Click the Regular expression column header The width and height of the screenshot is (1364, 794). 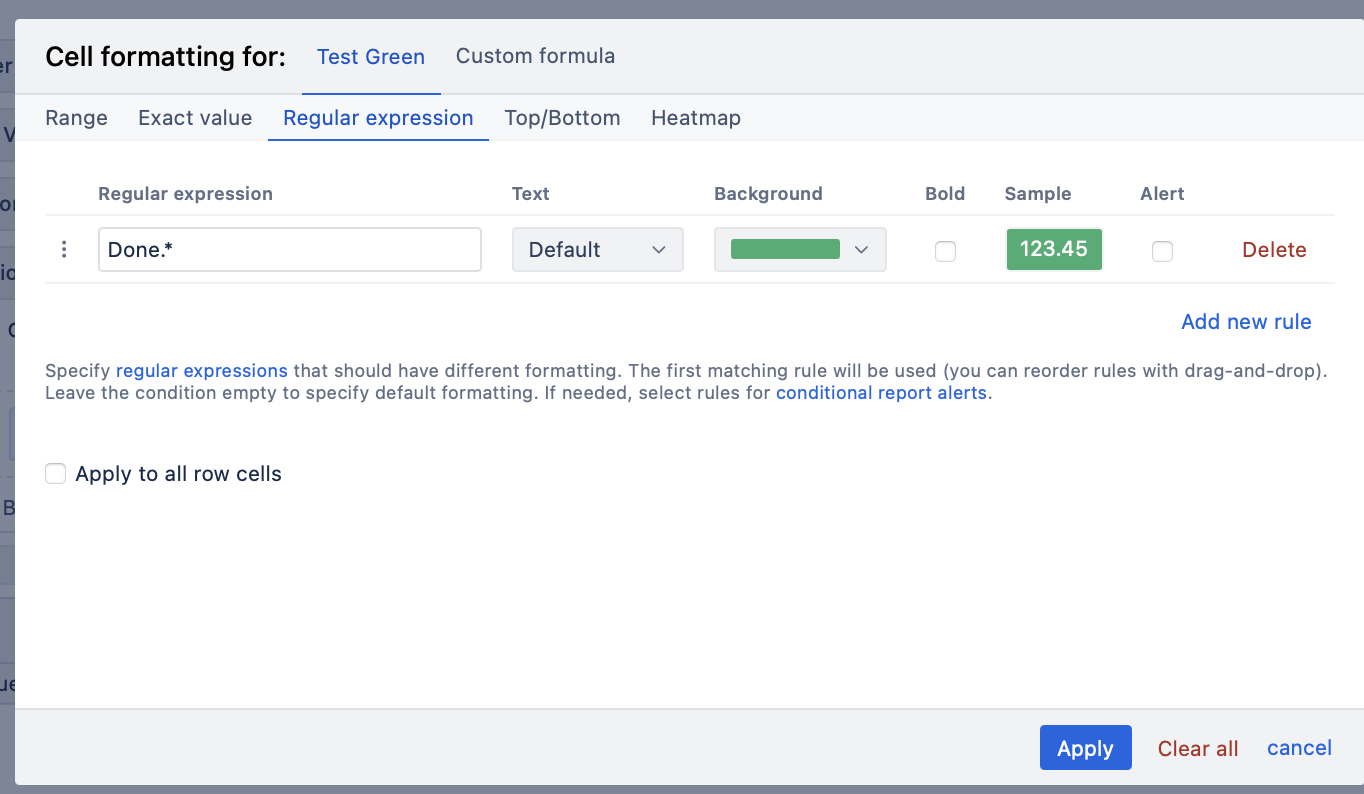pyautogui.click(x=185, y=194)
